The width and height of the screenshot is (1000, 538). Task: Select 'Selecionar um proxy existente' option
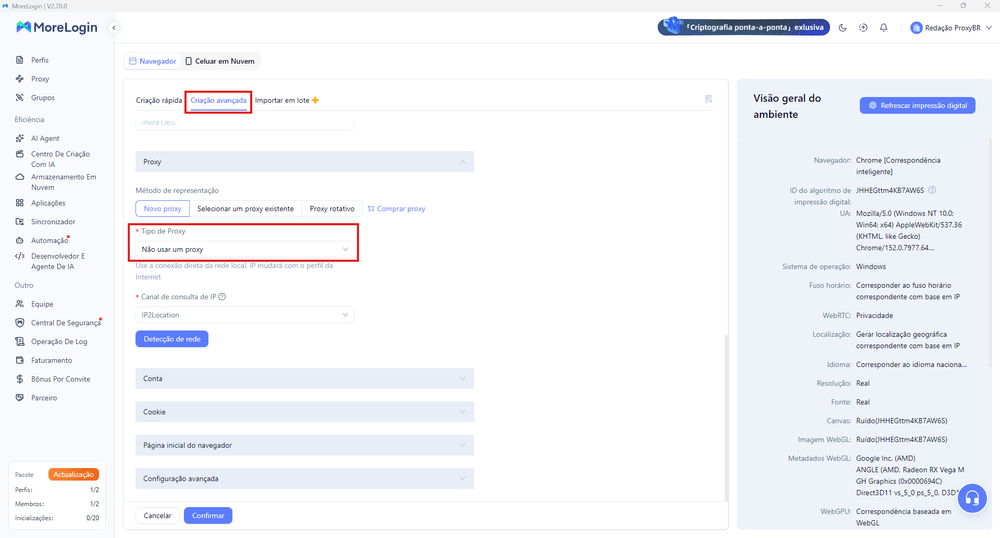tap(245, 208)
